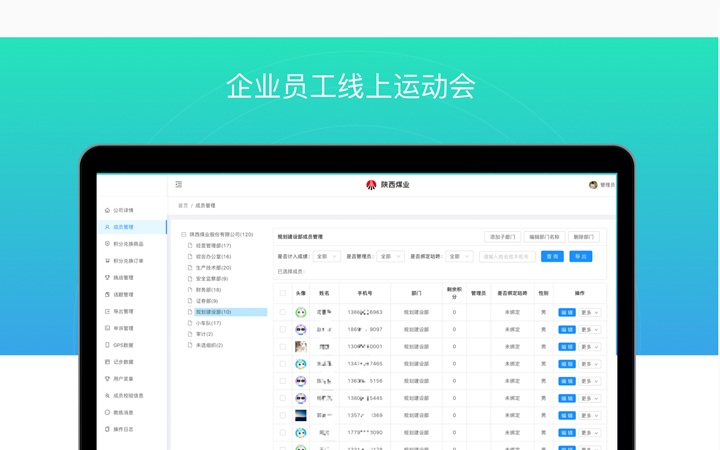Click the blue 查询 button
The height and width of the screenshot is (450, 720).
pos(552,256)
